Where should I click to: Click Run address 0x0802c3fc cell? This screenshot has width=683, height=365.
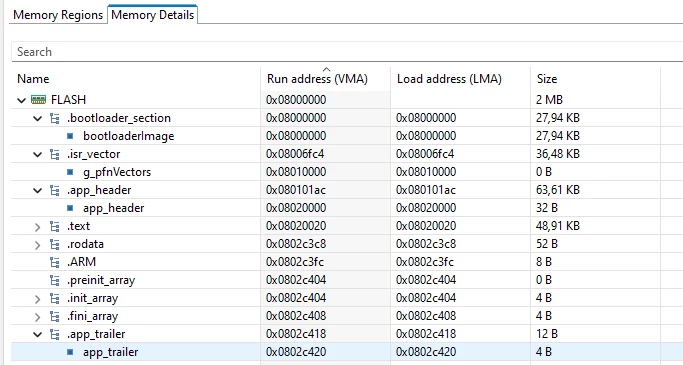pos(295,262)
